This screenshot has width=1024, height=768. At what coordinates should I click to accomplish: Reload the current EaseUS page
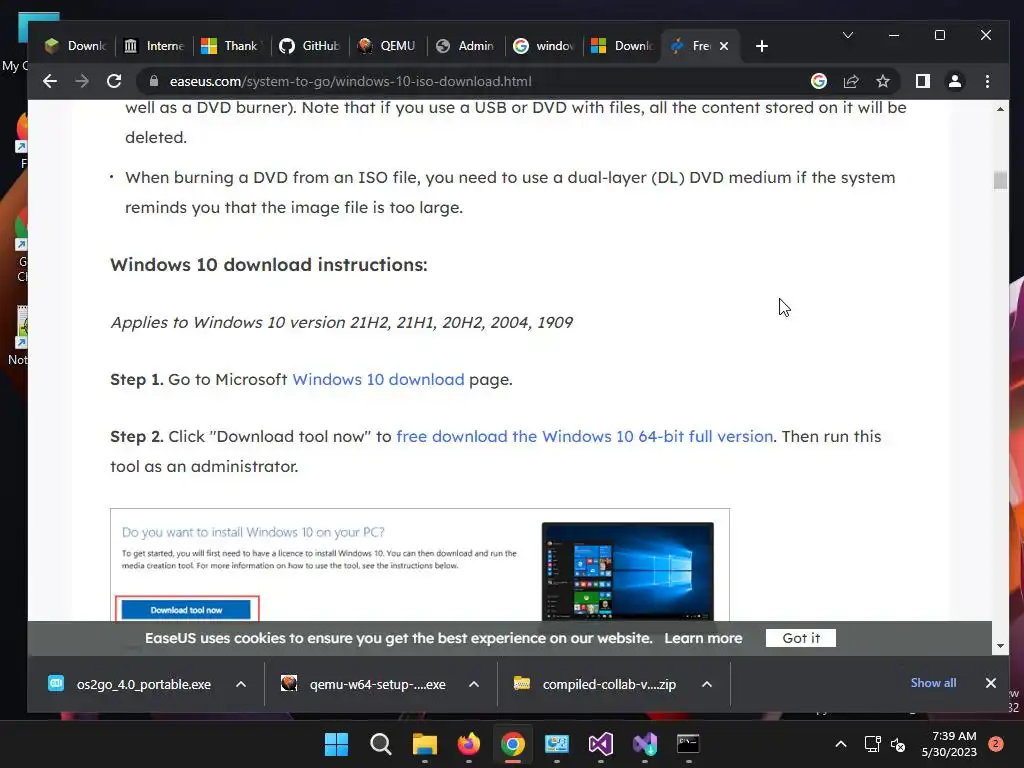click(114, 81)
